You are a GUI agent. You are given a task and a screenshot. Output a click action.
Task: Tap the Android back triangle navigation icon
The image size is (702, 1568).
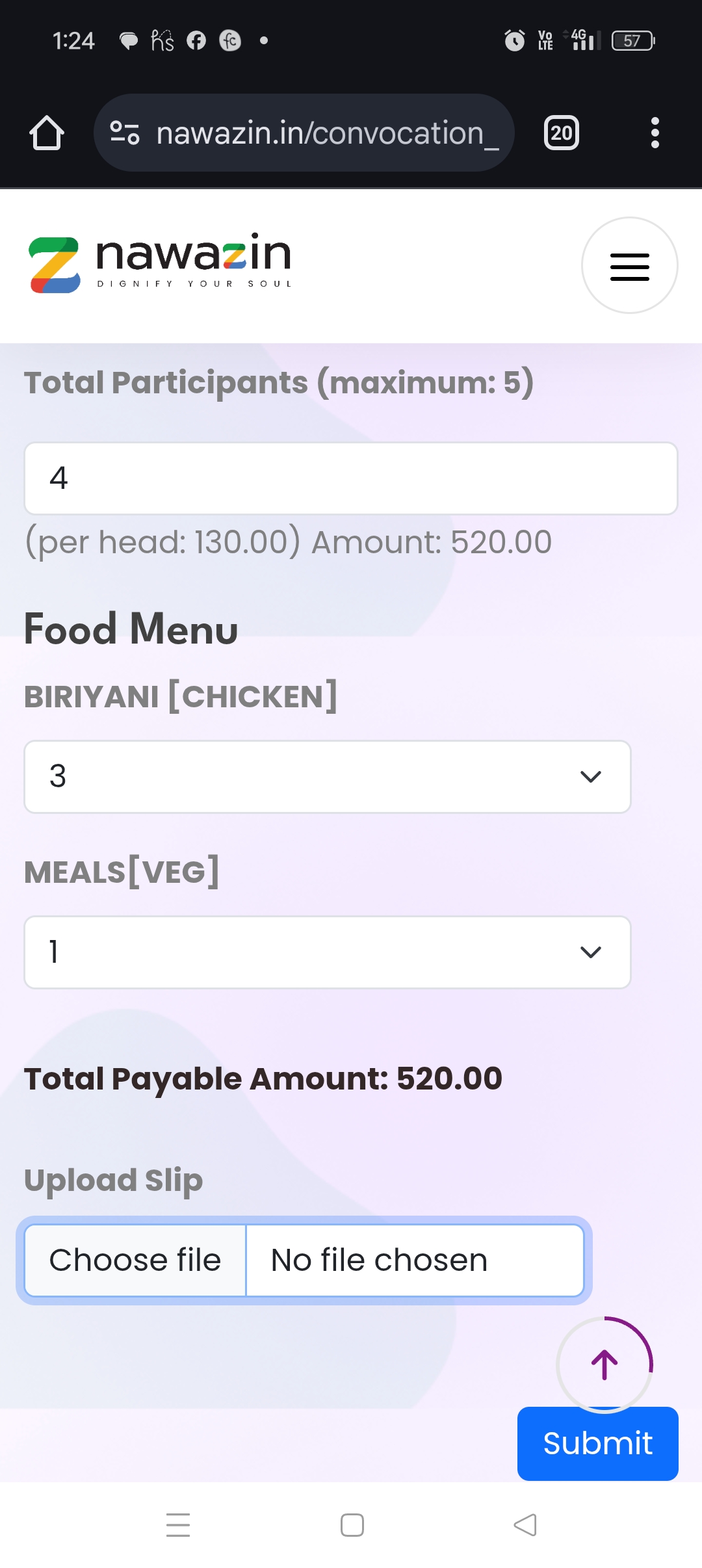click(525, 1525)
